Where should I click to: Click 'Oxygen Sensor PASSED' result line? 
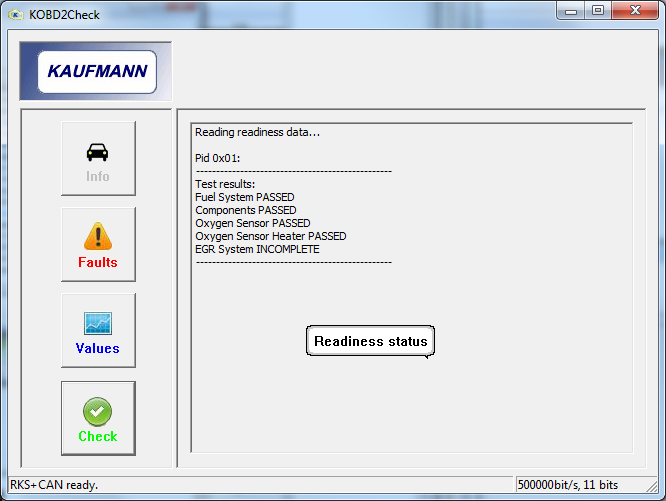[253, 223]
